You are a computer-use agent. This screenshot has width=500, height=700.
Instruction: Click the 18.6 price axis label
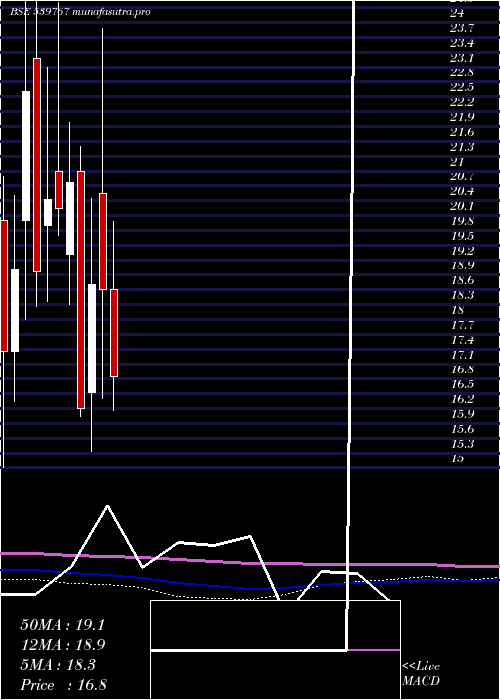(462, 281)
